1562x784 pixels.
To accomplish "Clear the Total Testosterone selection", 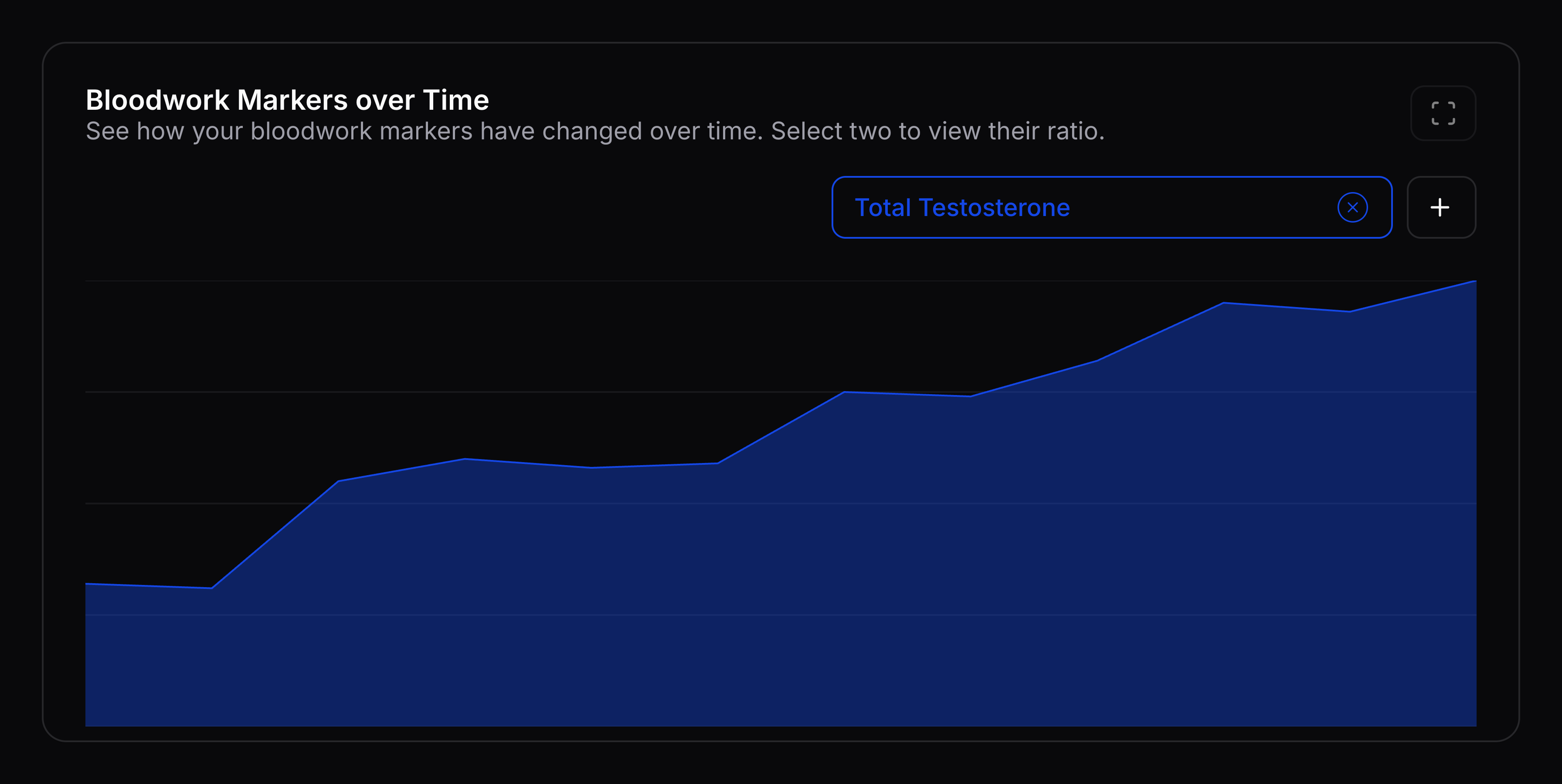I will (x=1352, y=208).
